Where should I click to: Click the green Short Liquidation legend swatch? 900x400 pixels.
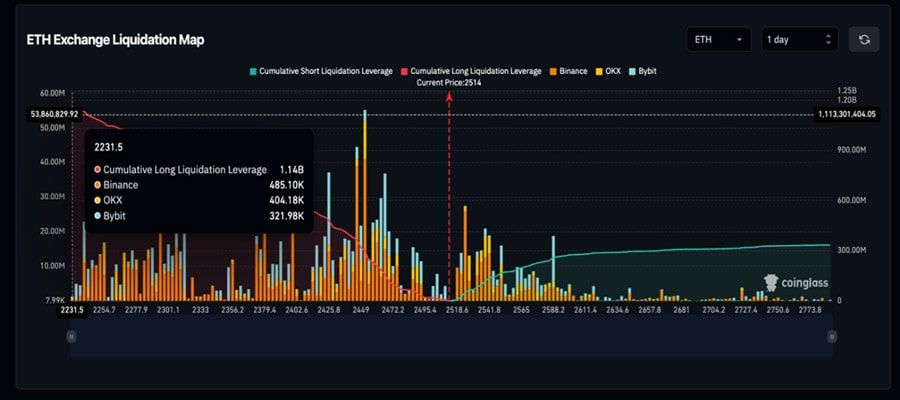(253, 72)
